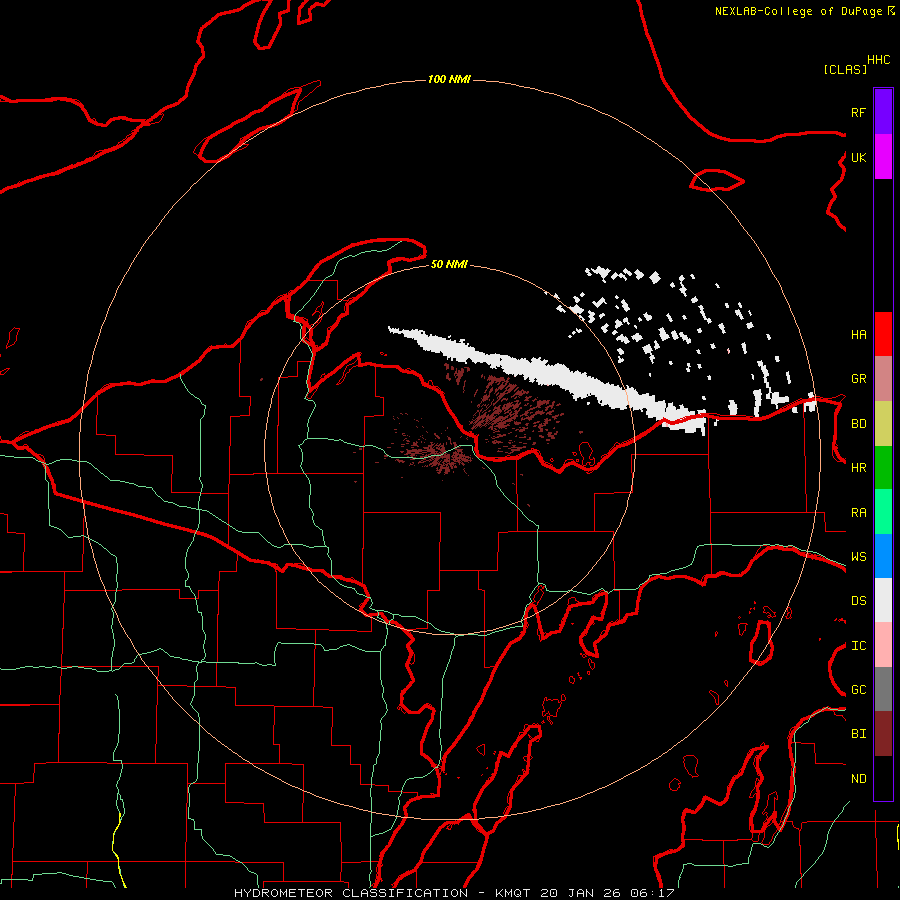The height and width of the screenshot is (900, 900).
Task: Click the 'UK' legend label
Action: [858, 157]
